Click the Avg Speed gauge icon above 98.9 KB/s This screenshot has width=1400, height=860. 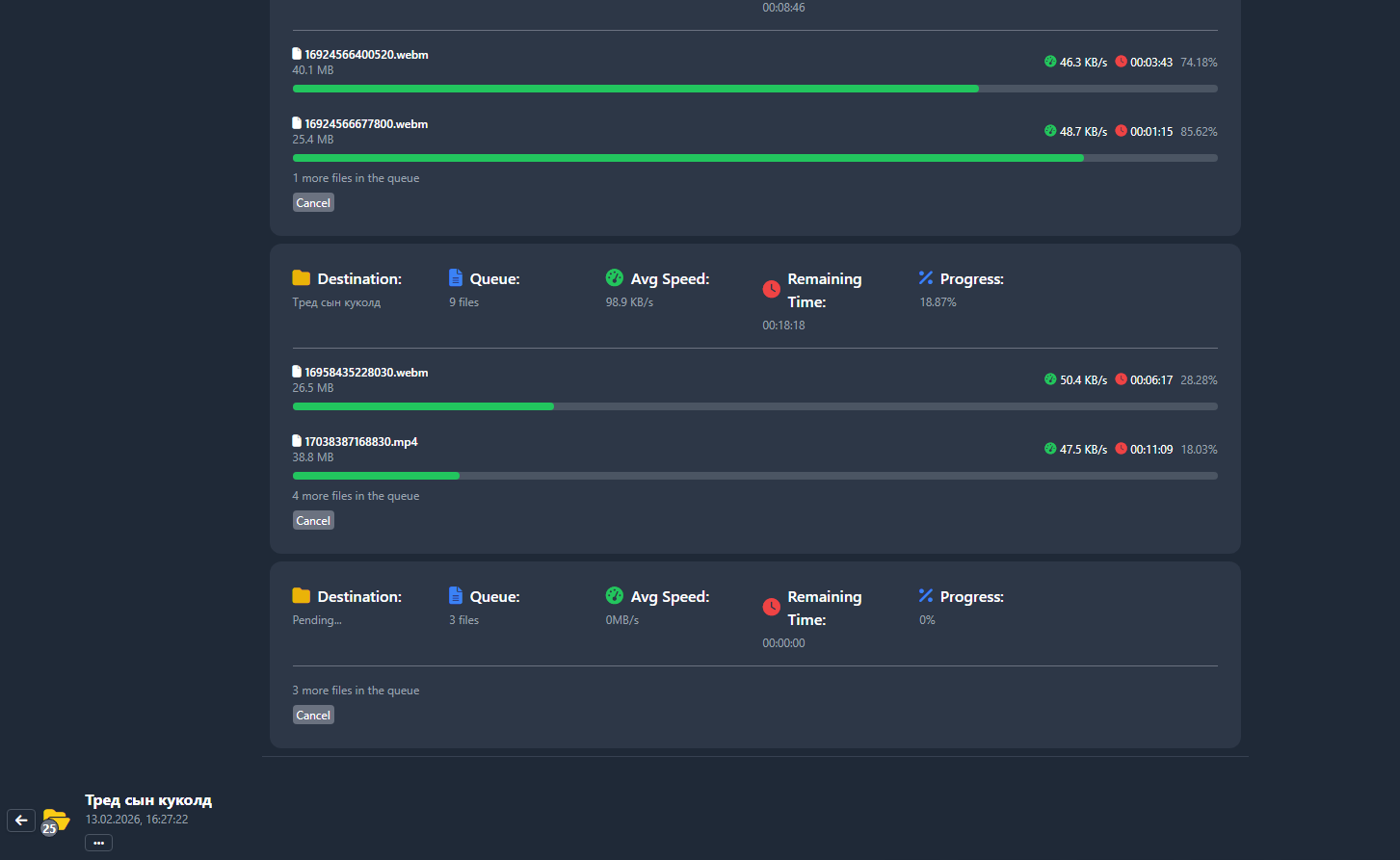(x=615, y=278)
